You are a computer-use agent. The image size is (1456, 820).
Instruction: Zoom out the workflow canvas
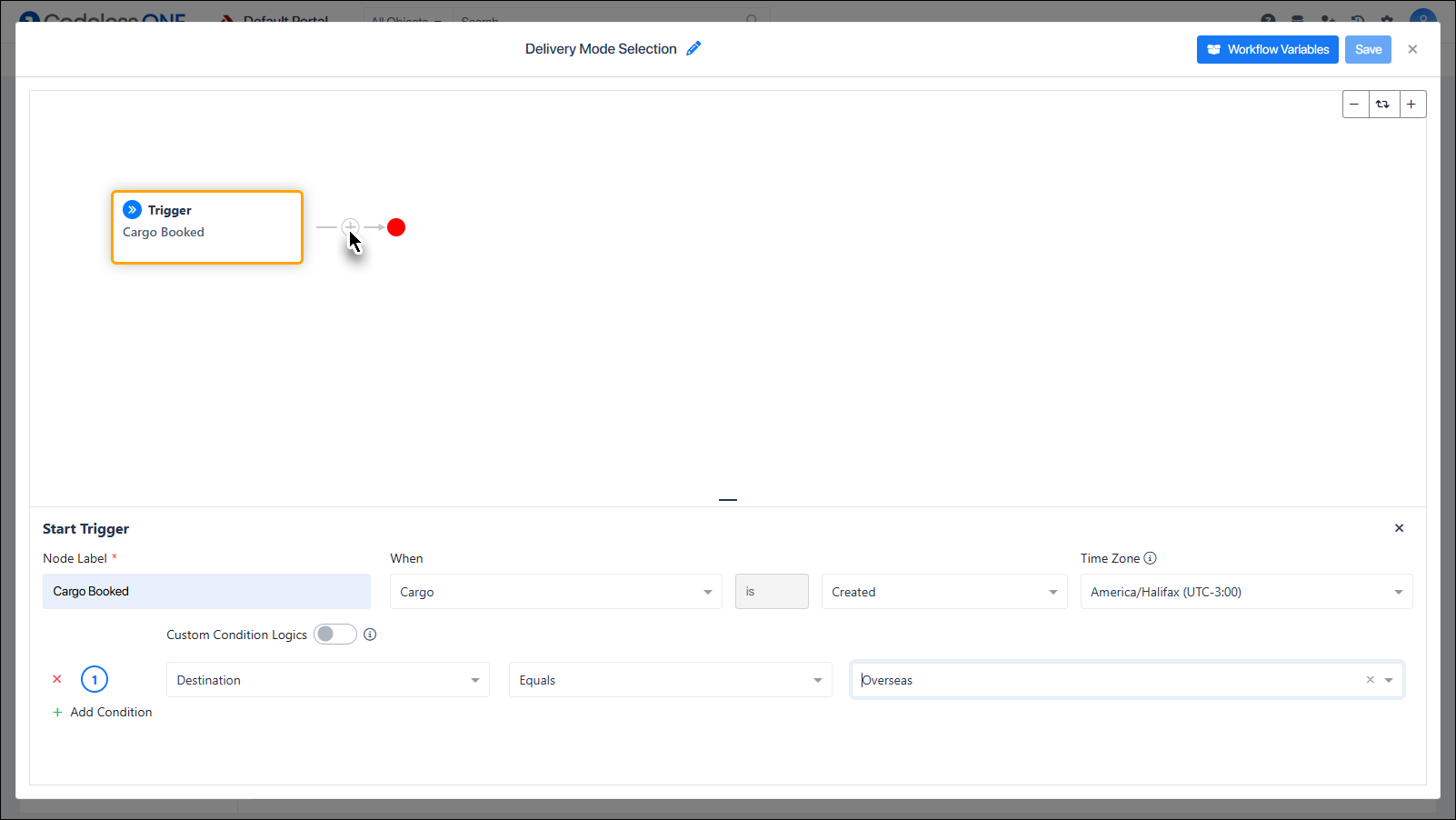click(x=1355, y=105)
